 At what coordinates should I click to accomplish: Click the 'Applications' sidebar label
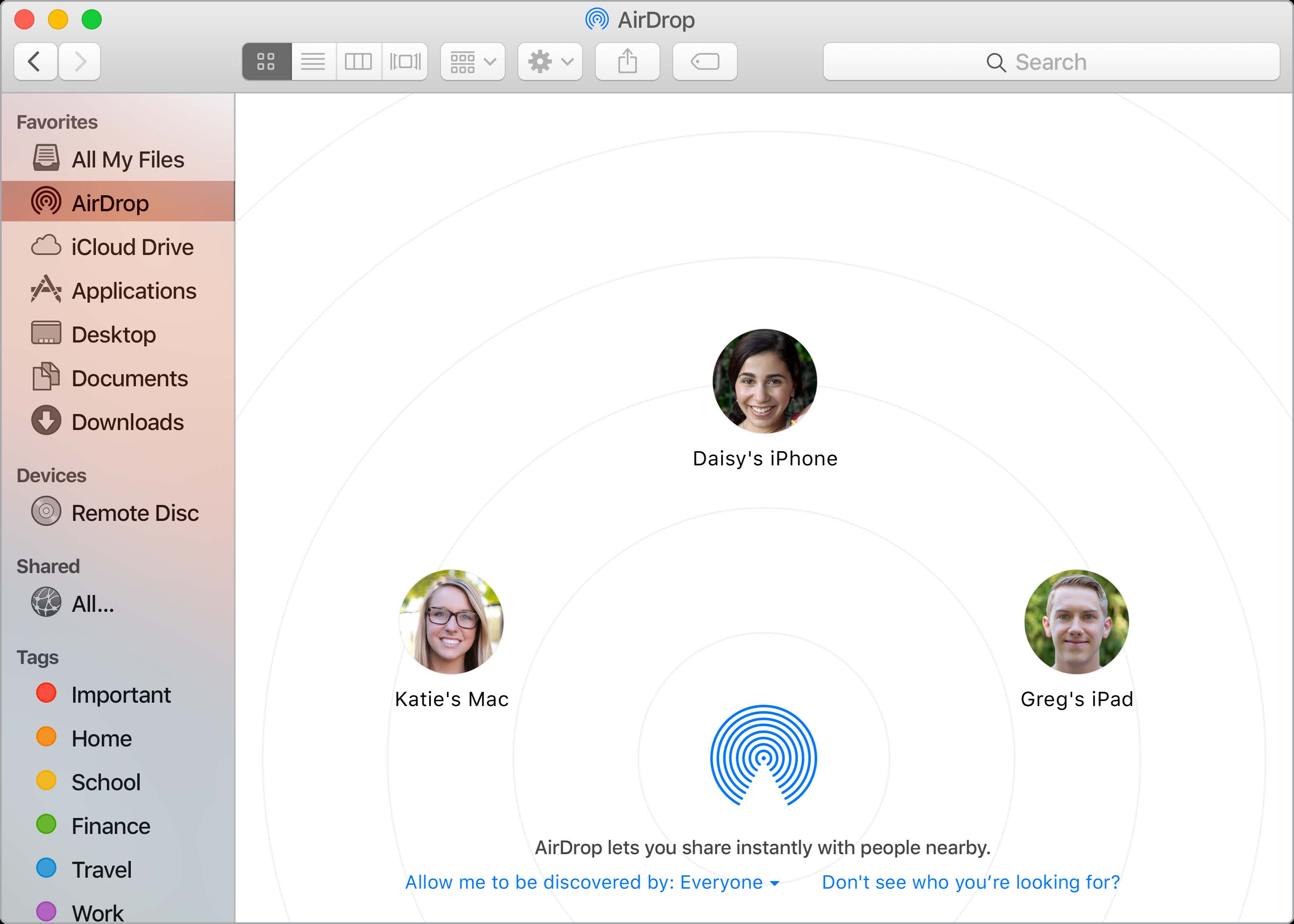(x=134, y=291)
